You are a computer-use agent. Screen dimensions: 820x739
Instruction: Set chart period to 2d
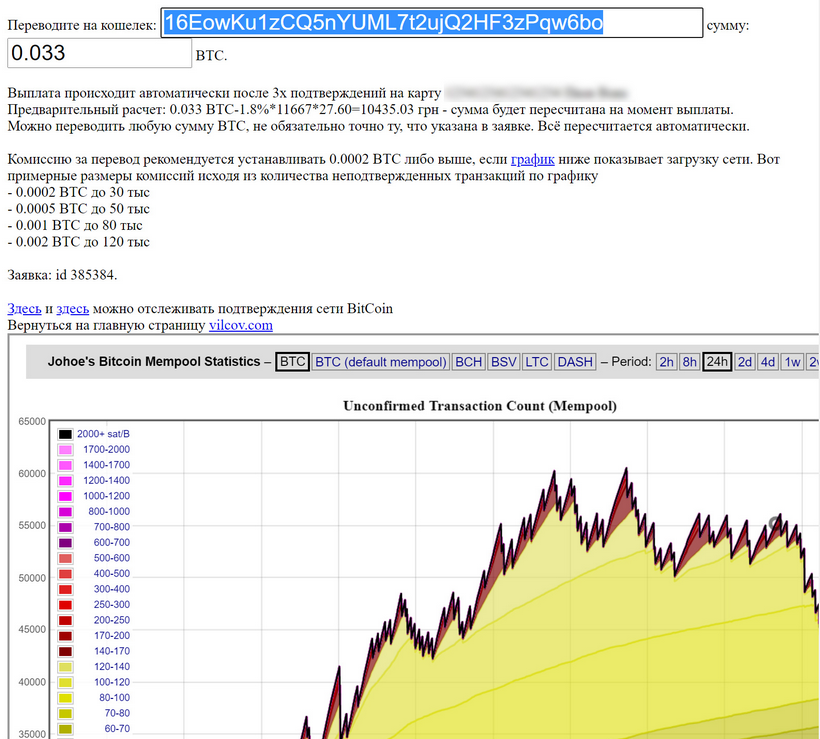(x=745, y=362)
